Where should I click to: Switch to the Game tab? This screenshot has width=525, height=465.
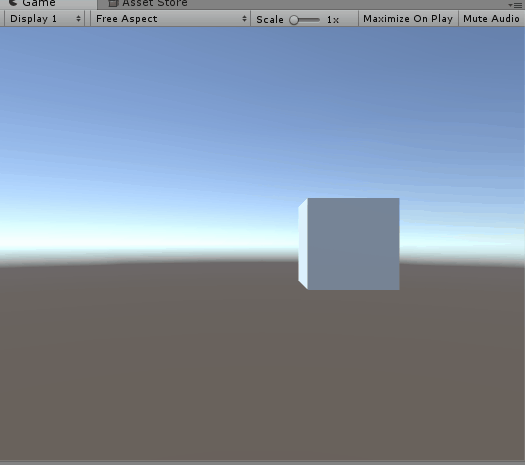pyautogui.click(x=49, y=4)
